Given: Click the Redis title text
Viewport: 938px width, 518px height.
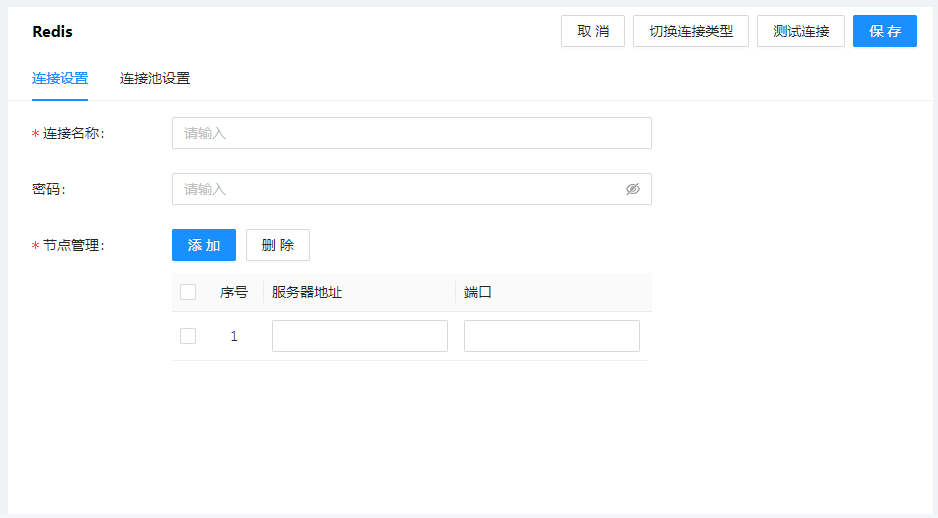Looking at the screenshot, I should (x=52, y=31).
